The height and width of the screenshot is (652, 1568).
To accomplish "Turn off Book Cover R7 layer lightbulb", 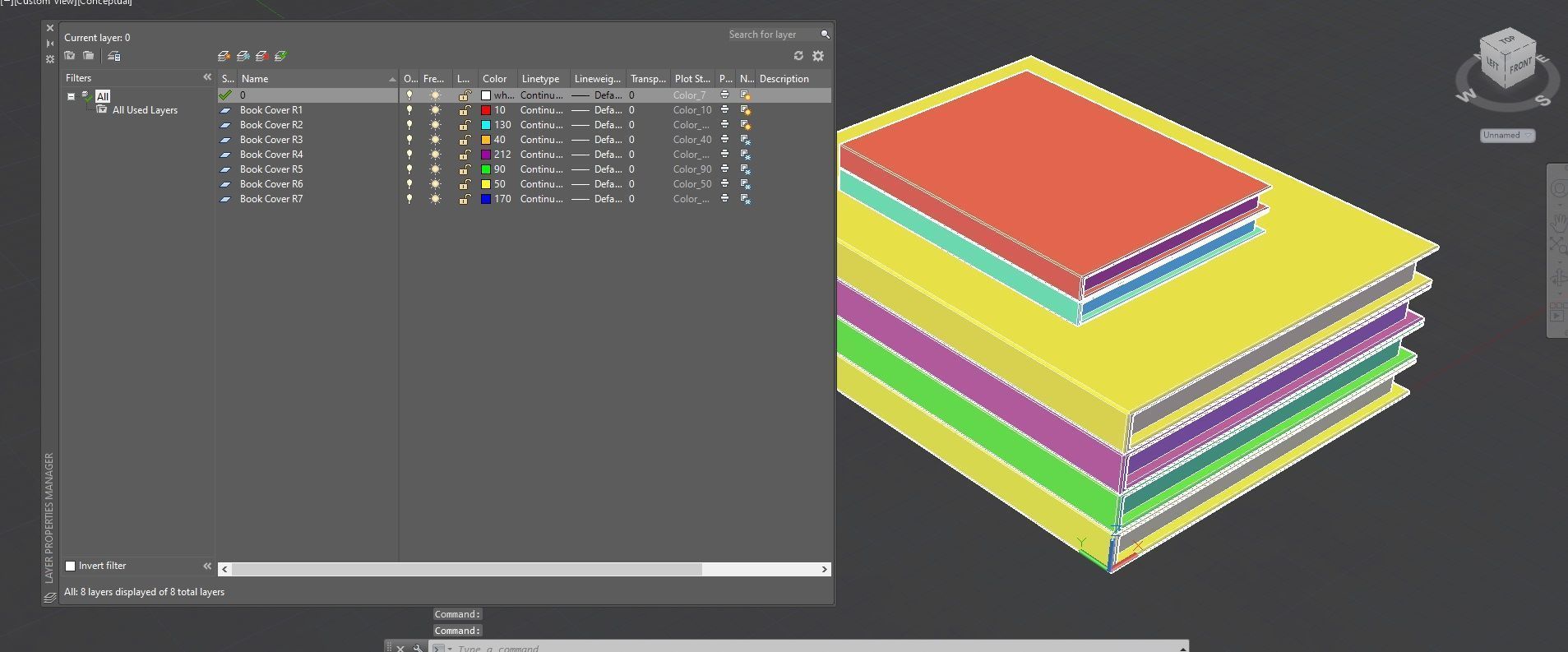I will (x=409, y=199).
